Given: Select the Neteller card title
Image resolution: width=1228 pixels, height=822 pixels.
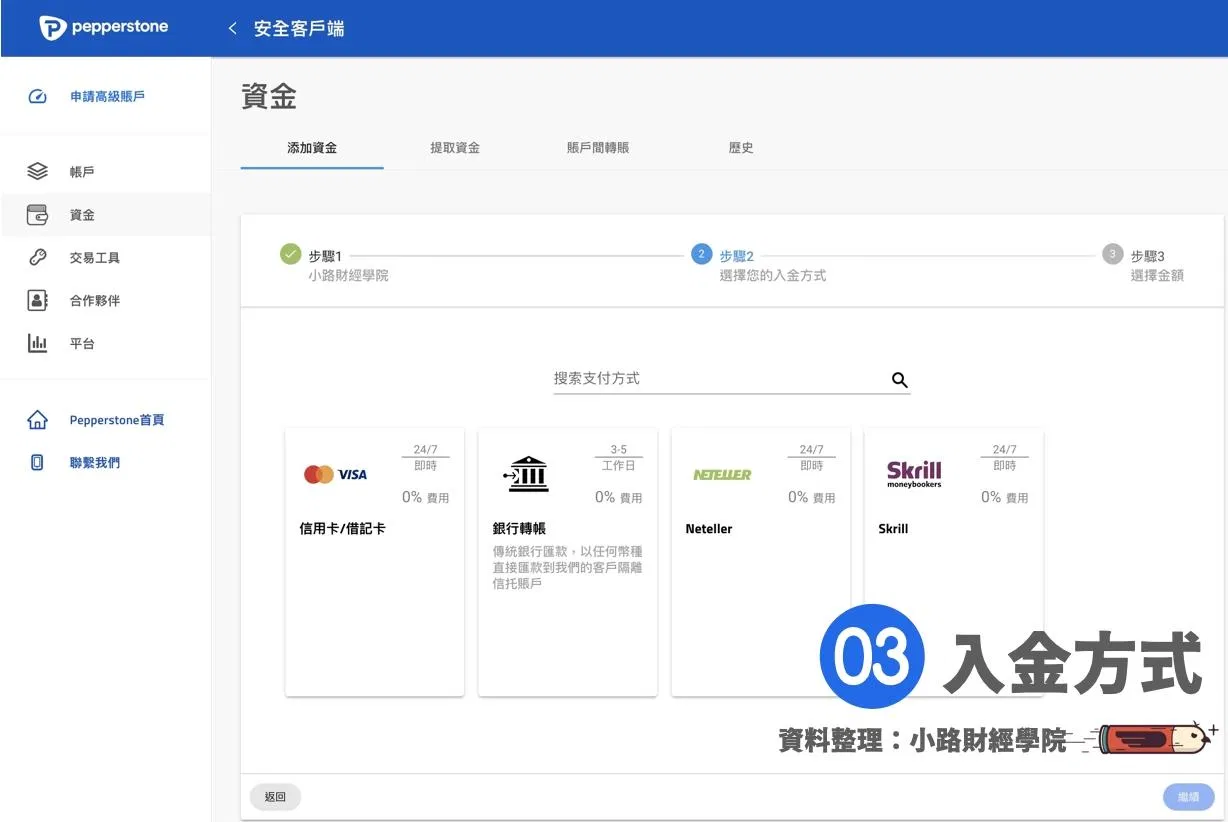Looking at the screenshot, I should click(709, 529).
